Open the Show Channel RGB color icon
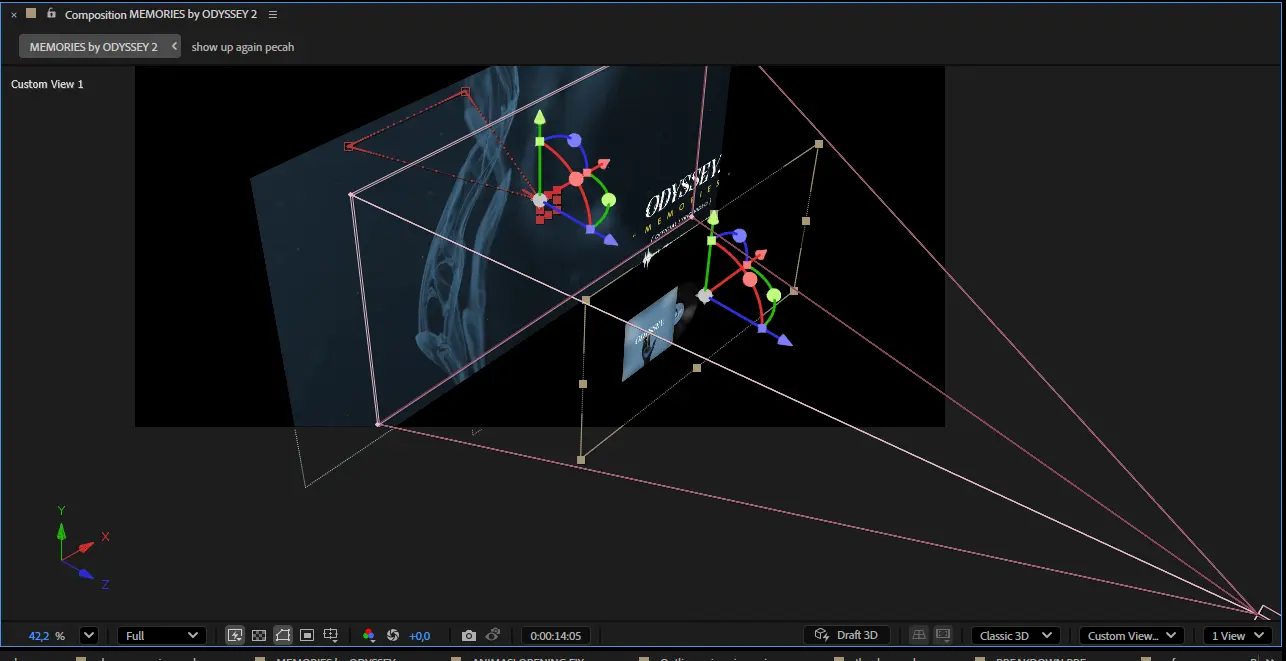Image resolution: width=1286 pixels, height=661 pixels. 369,635
